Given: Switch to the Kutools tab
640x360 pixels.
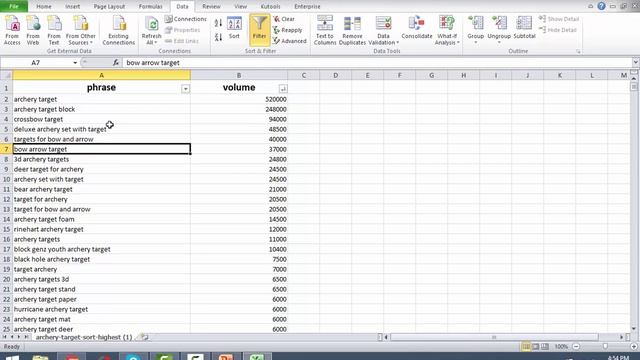Looking at the screenshot, I should tap(270, 7).
